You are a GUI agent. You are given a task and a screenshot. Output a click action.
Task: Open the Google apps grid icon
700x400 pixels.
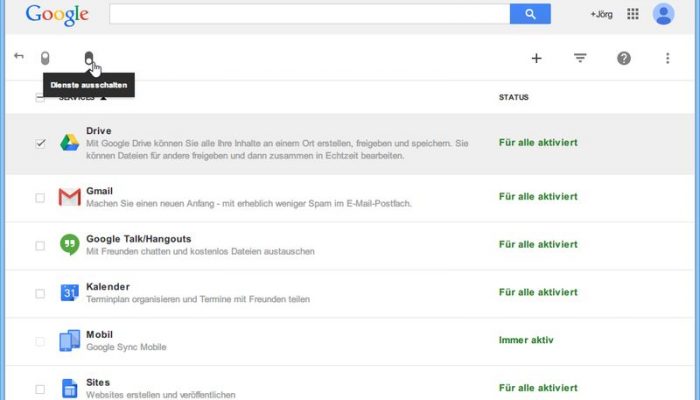click(633, 14)
